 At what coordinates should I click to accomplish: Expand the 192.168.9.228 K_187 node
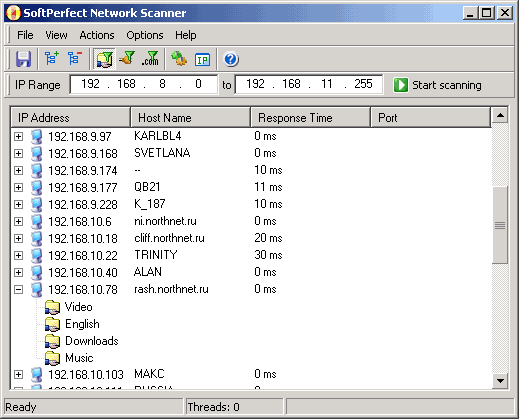point(19,204)
